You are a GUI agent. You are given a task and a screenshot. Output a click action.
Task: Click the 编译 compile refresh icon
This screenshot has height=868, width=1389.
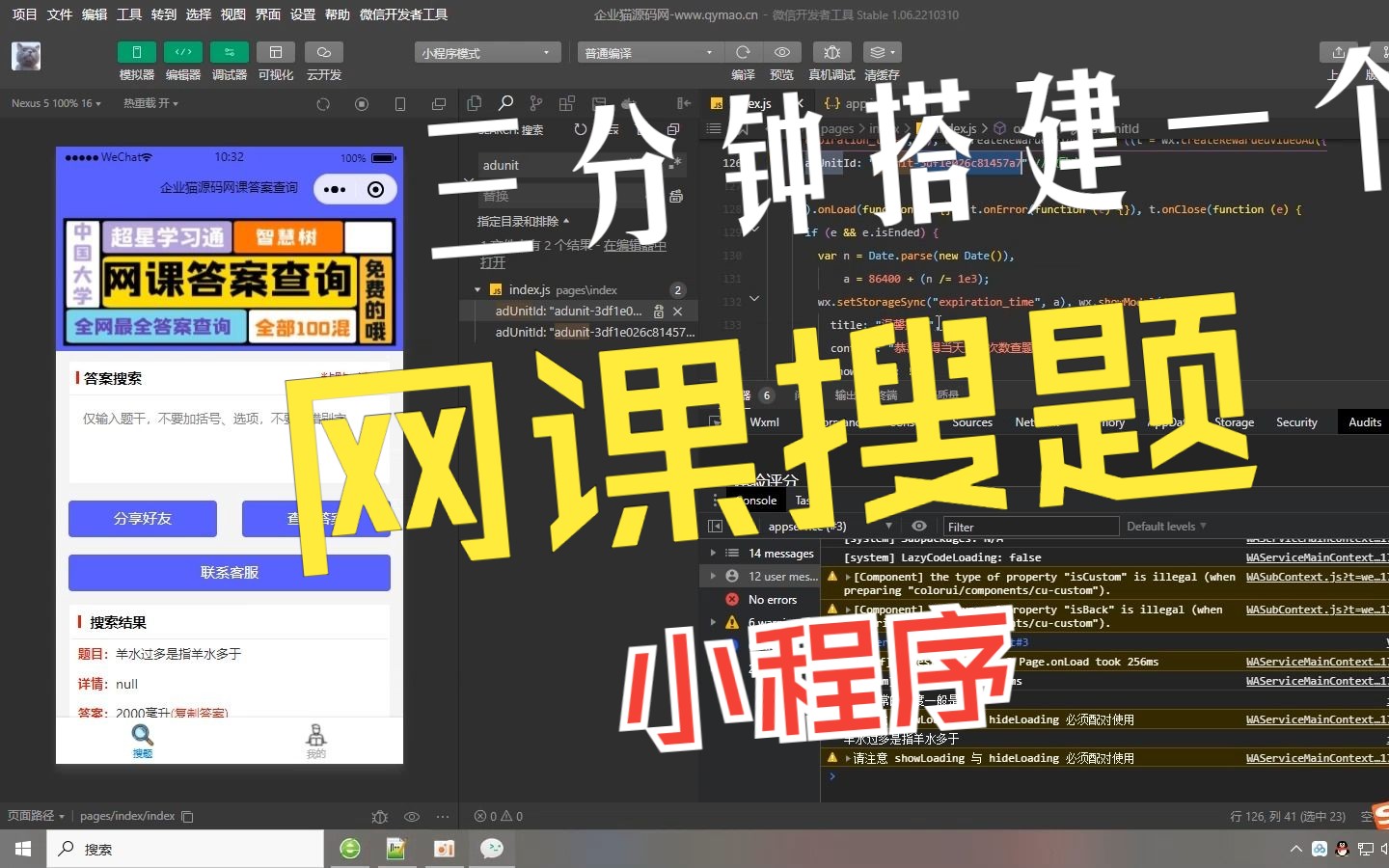pyautogui.click(x=743, y=52)
